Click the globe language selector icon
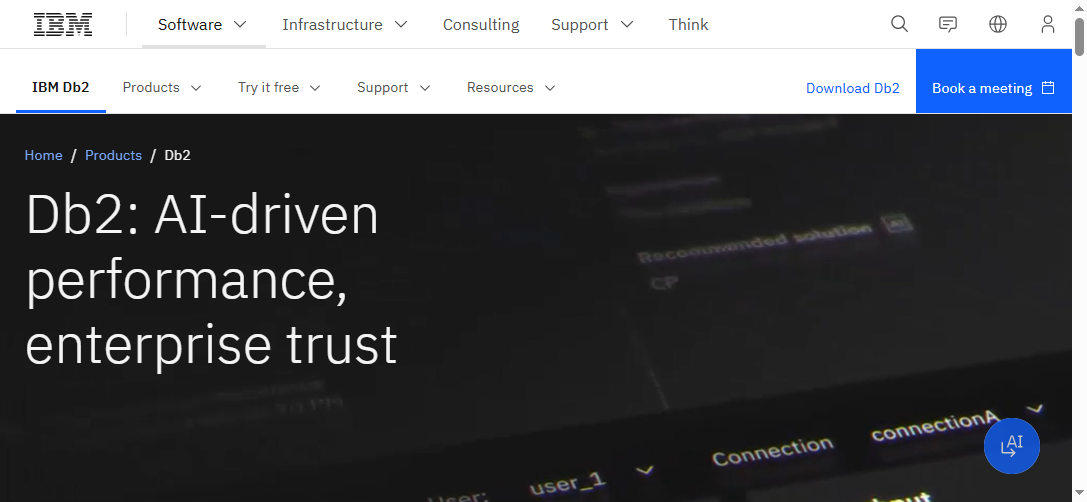The width and height of the screenshot is (1087, 502). point(997,24)
